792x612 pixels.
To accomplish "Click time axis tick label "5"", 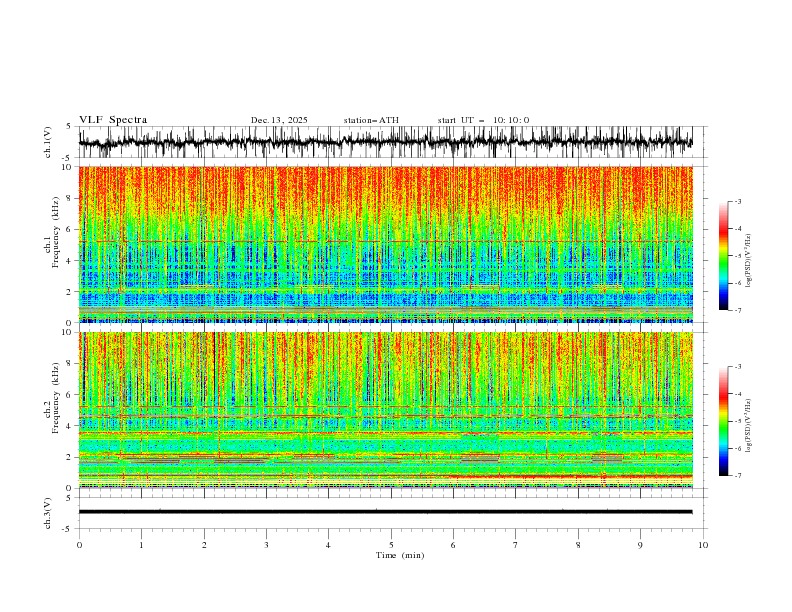I will pyautogui.click(x=391, y=545).
